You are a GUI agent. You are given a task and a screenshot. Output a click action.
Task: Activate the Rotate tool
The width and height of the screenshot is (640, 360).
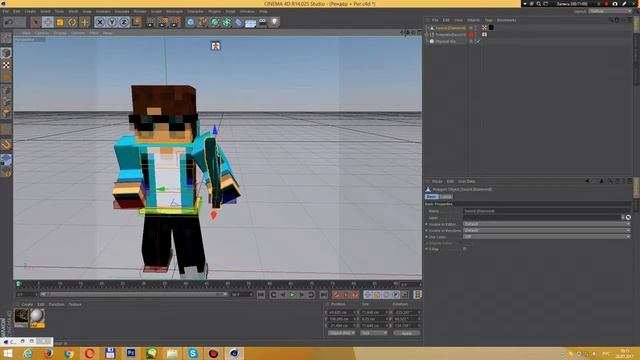click(72, 22)
